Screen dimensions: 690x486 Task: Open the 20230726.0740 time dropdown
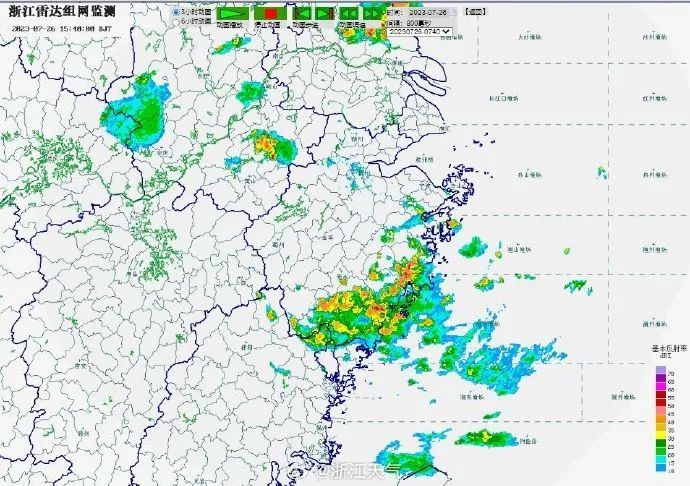tap(420, 31)
